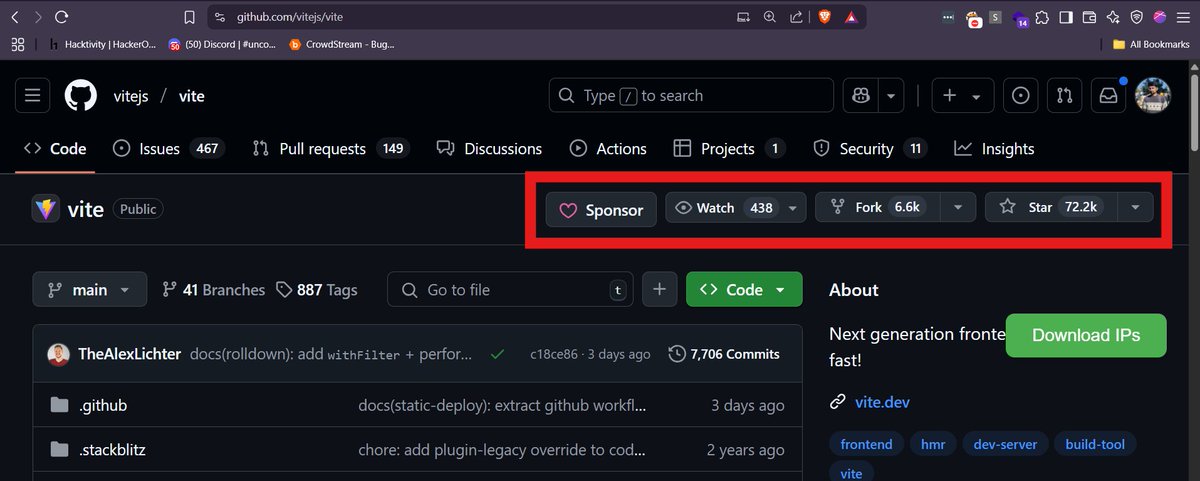Click the frontend topic tag
The width and height of the screenshot is (1200, 481).
pyautogui.click(x=866, y=444)
